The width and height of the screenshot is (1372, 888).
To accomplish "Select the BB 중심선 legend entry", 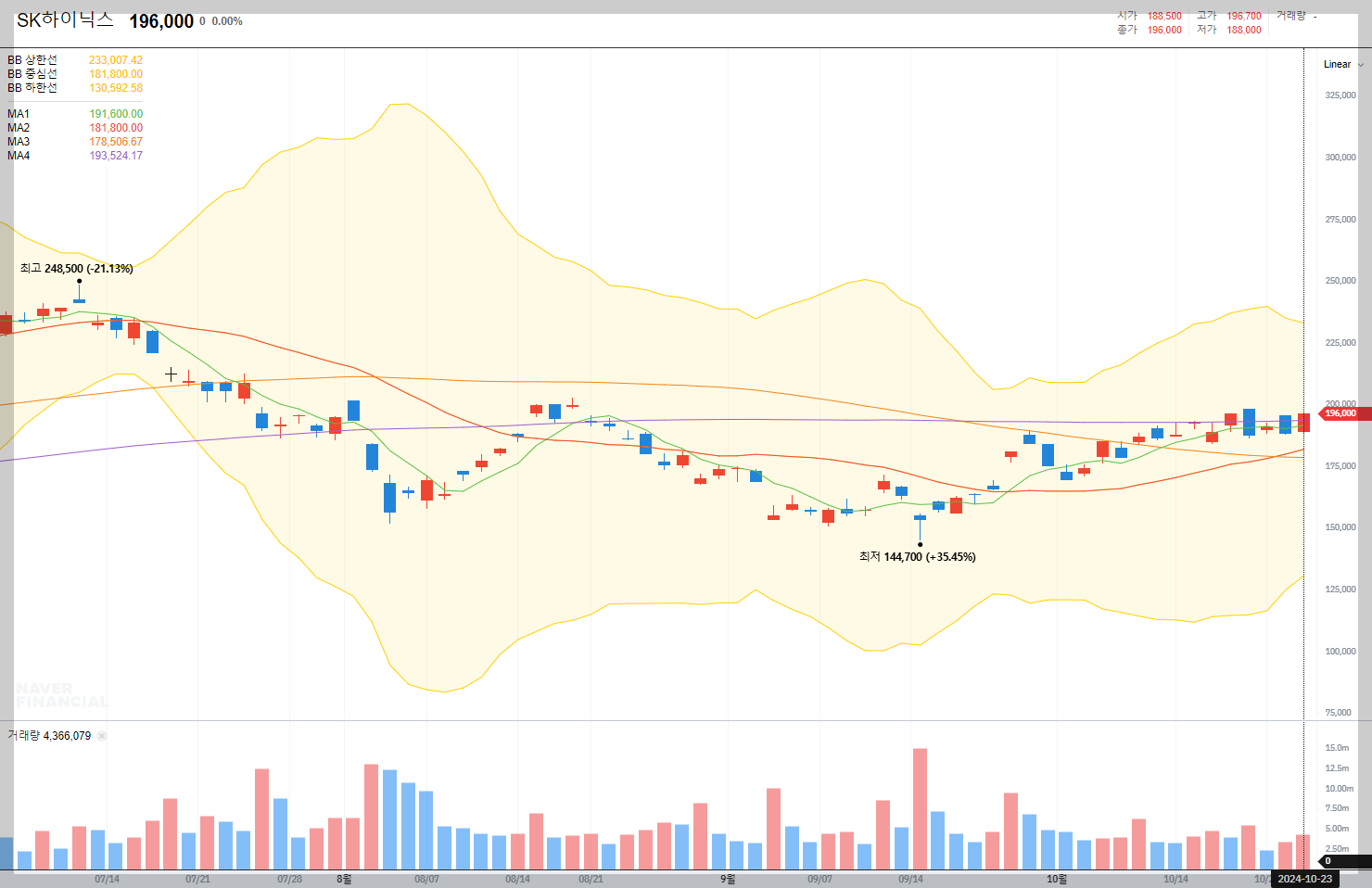I will pos(32,74).
